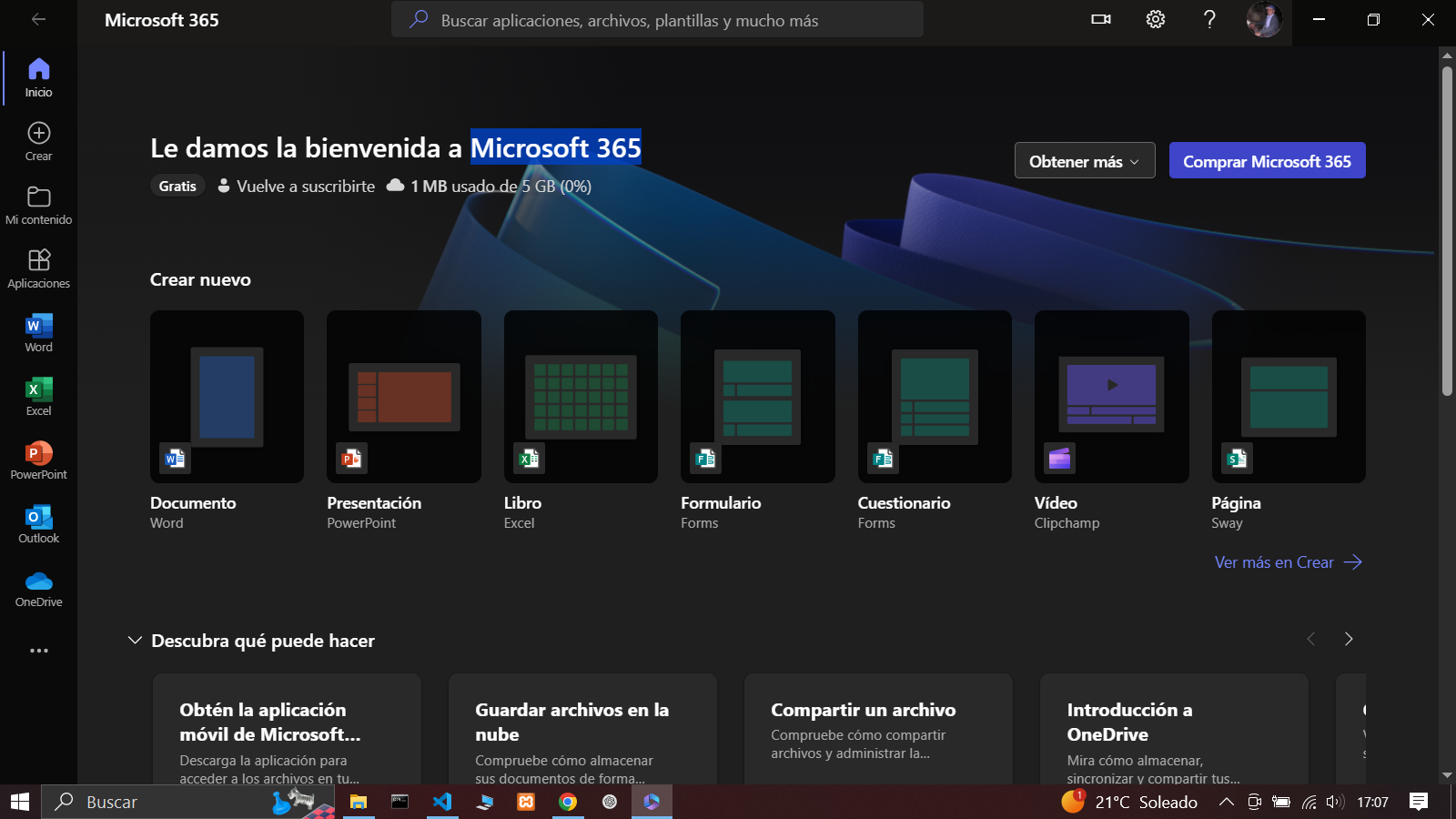Open the meeting camera icon in header
This screenshot has width=1456, height=819.
point(1101,19)
